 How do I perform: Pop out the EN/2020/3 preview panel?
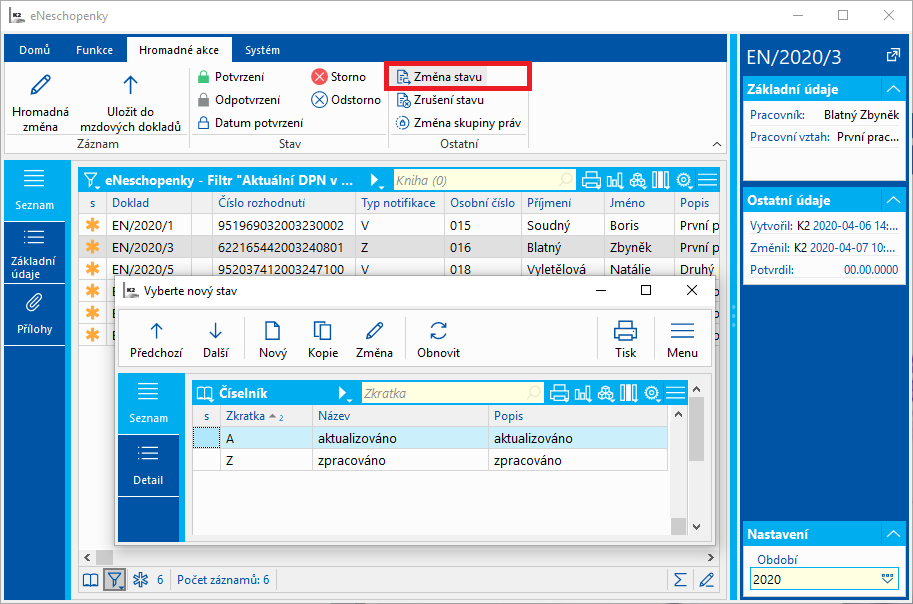[x=893, y=56]
